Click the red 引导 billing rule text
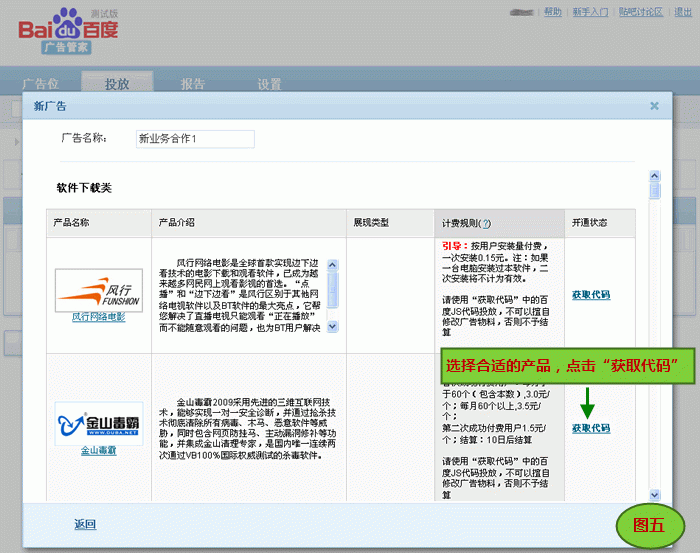This screenshot has height=553, width=700. pos(454,246)
